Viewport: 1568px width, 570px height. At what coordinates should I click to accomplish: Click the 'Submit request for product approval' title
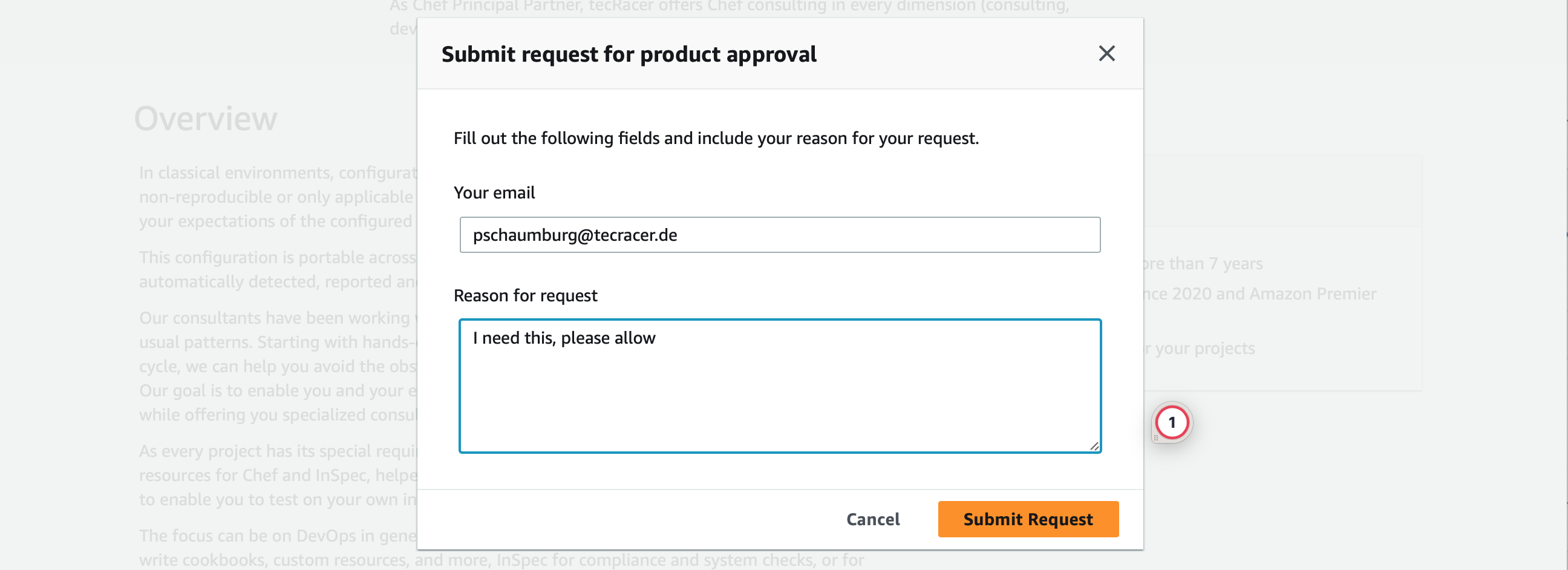tap(629, 54)
